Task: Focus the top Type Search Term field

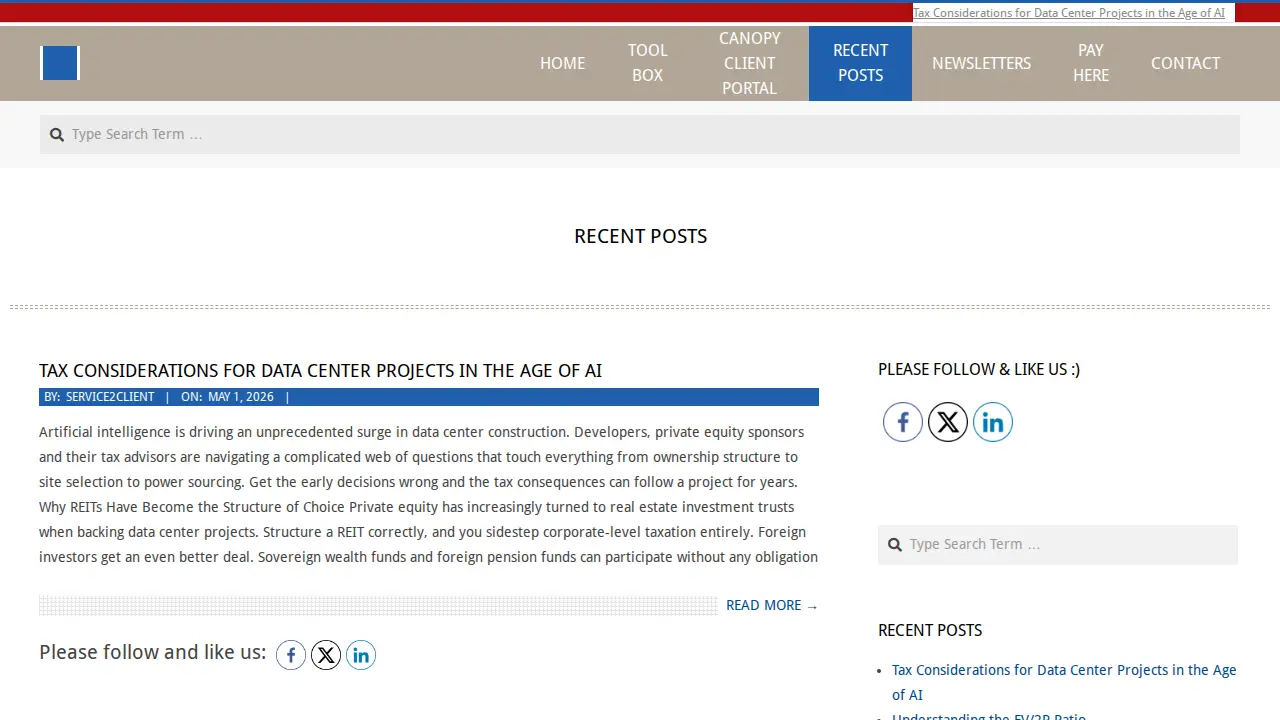Action: pyautogui.click(x=640, y=134)
